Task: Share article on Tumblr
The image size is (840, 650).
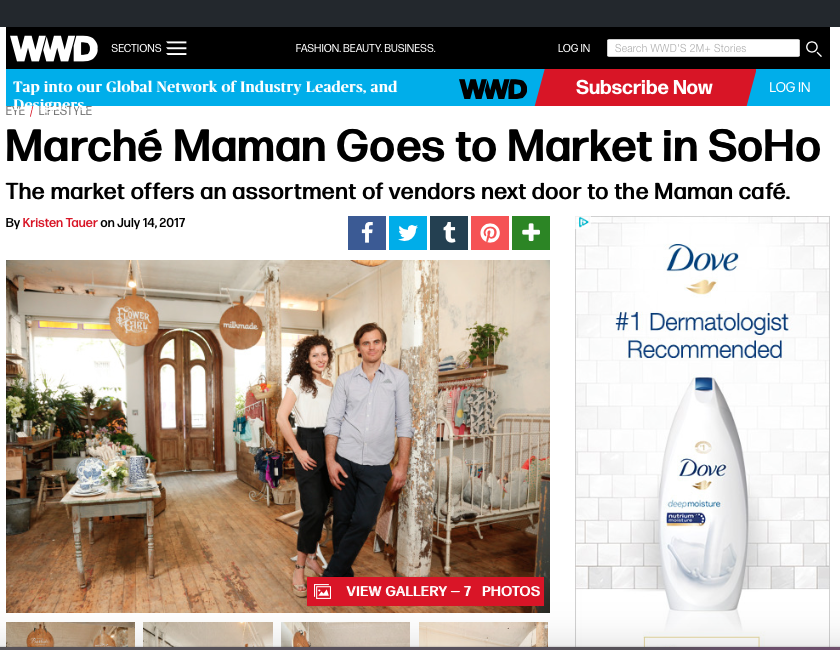Action: [x=449, y=233]
